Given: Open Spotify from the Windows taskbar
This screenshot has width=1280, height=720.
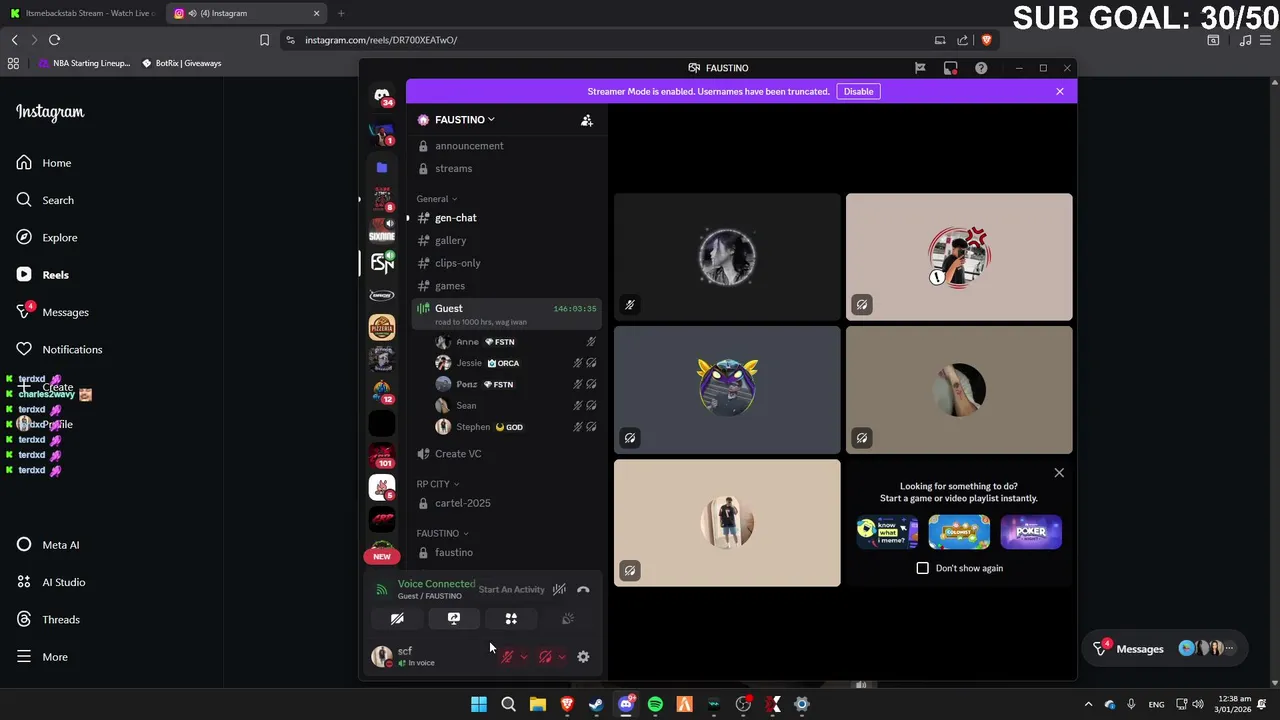Looking at the screenshot, I should click(655, 704).
